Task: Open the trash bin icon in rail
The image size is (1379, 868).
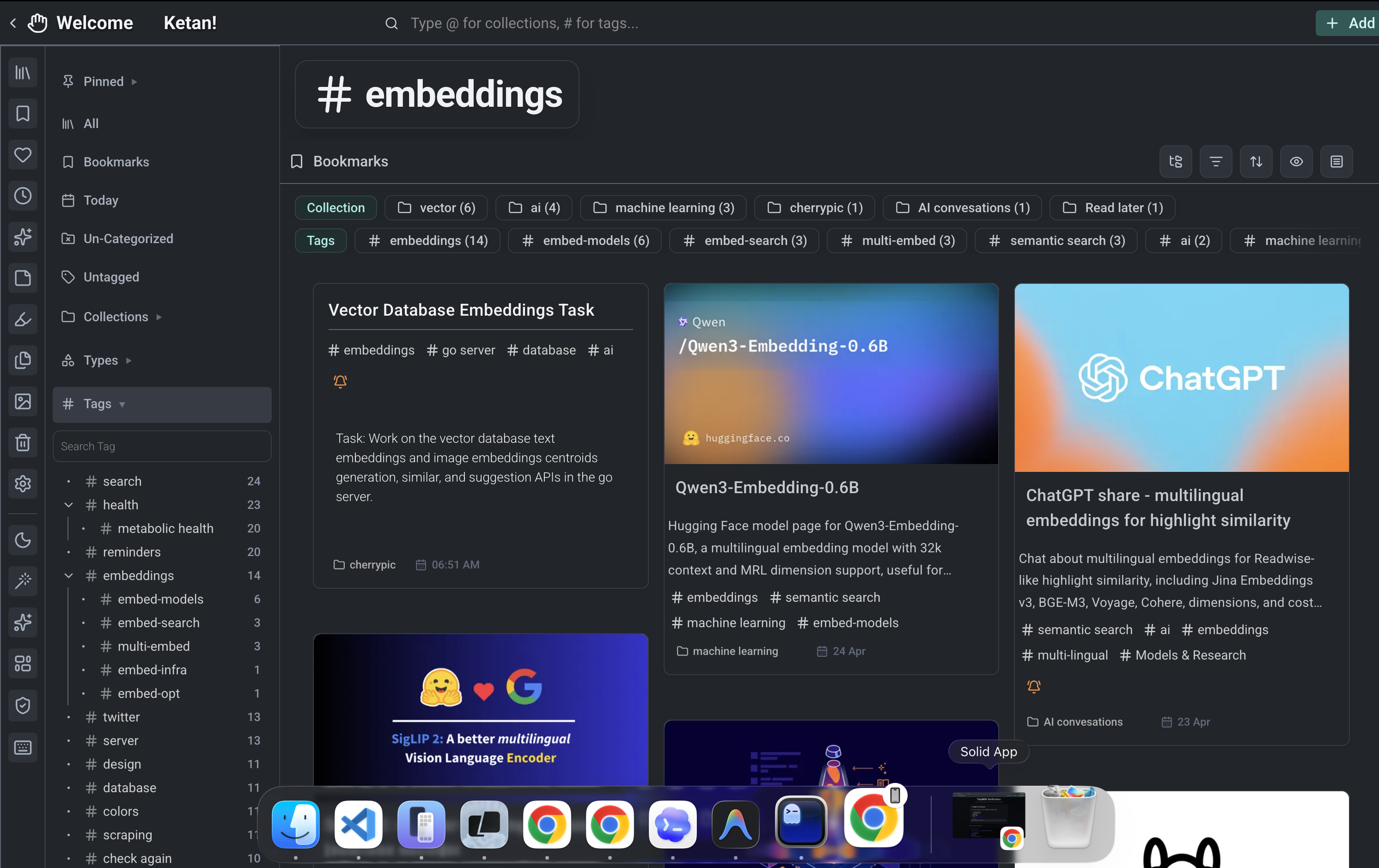Action: [x=23, y=443]
